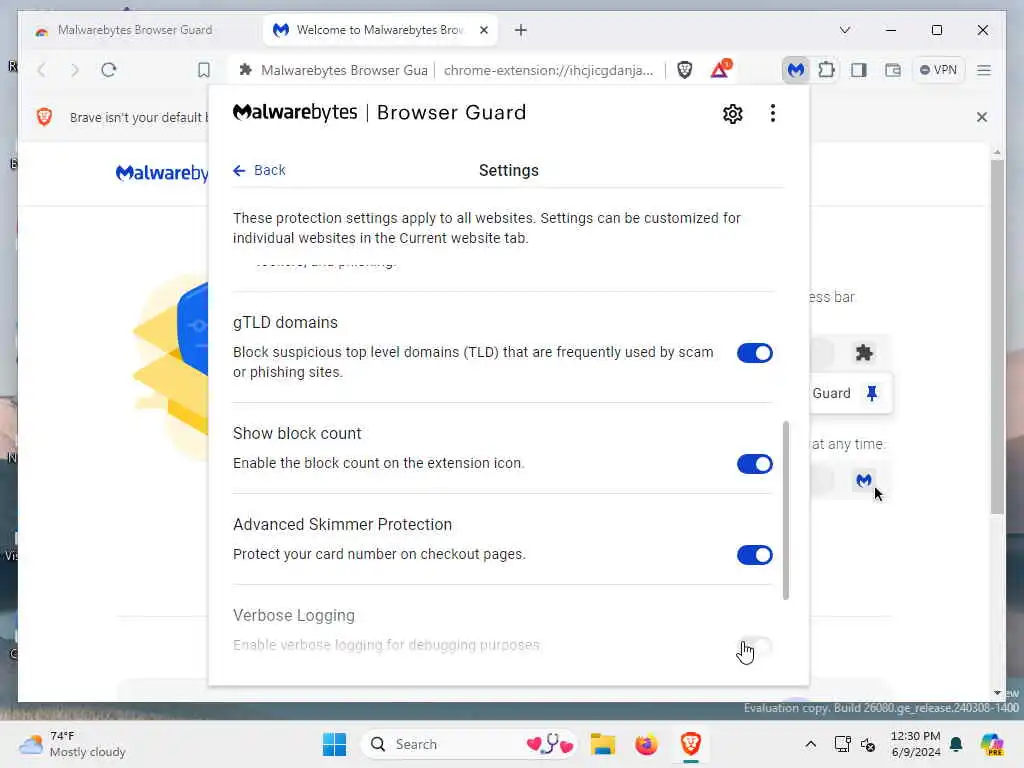Click the Malwarebytes M icon on welcome page
Screen dimensions: 1024x768
point(864,481)
